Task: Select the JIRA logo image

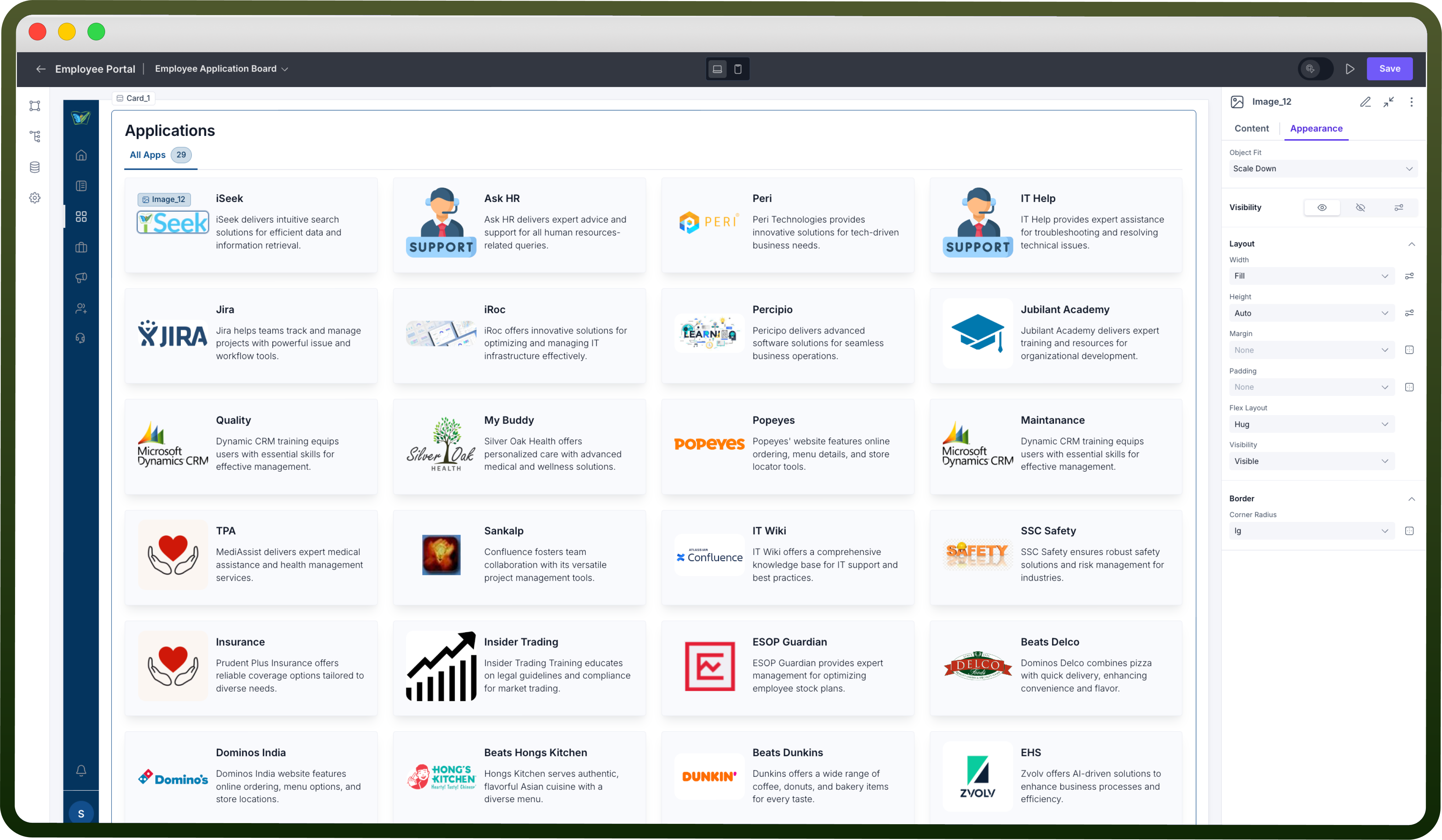Action: pyautogui.click(x=173, y=334)
